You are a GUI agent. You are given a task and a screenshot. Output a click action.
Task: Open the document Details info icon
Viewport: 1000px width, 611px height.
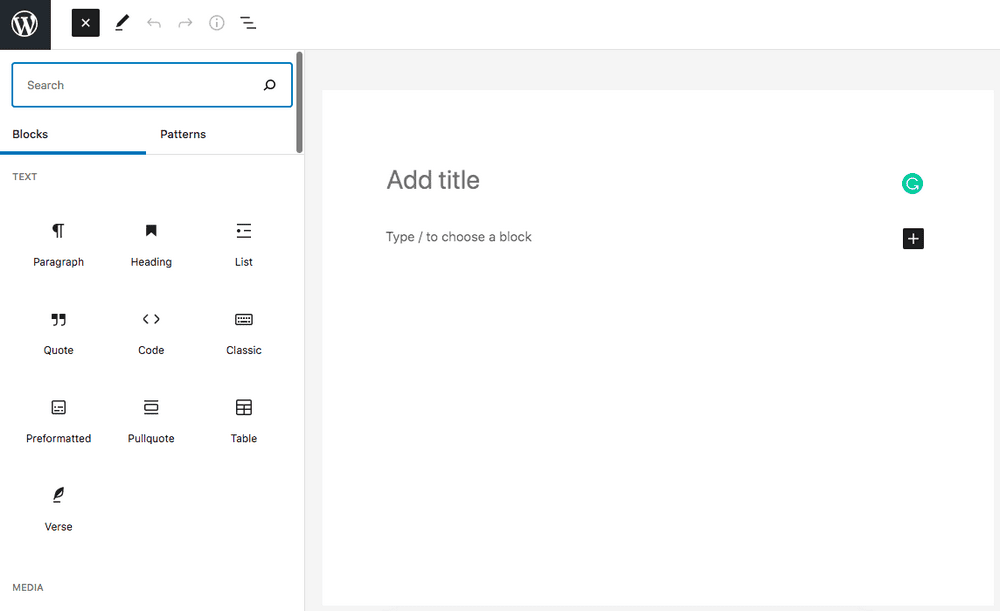click(217, 23)
